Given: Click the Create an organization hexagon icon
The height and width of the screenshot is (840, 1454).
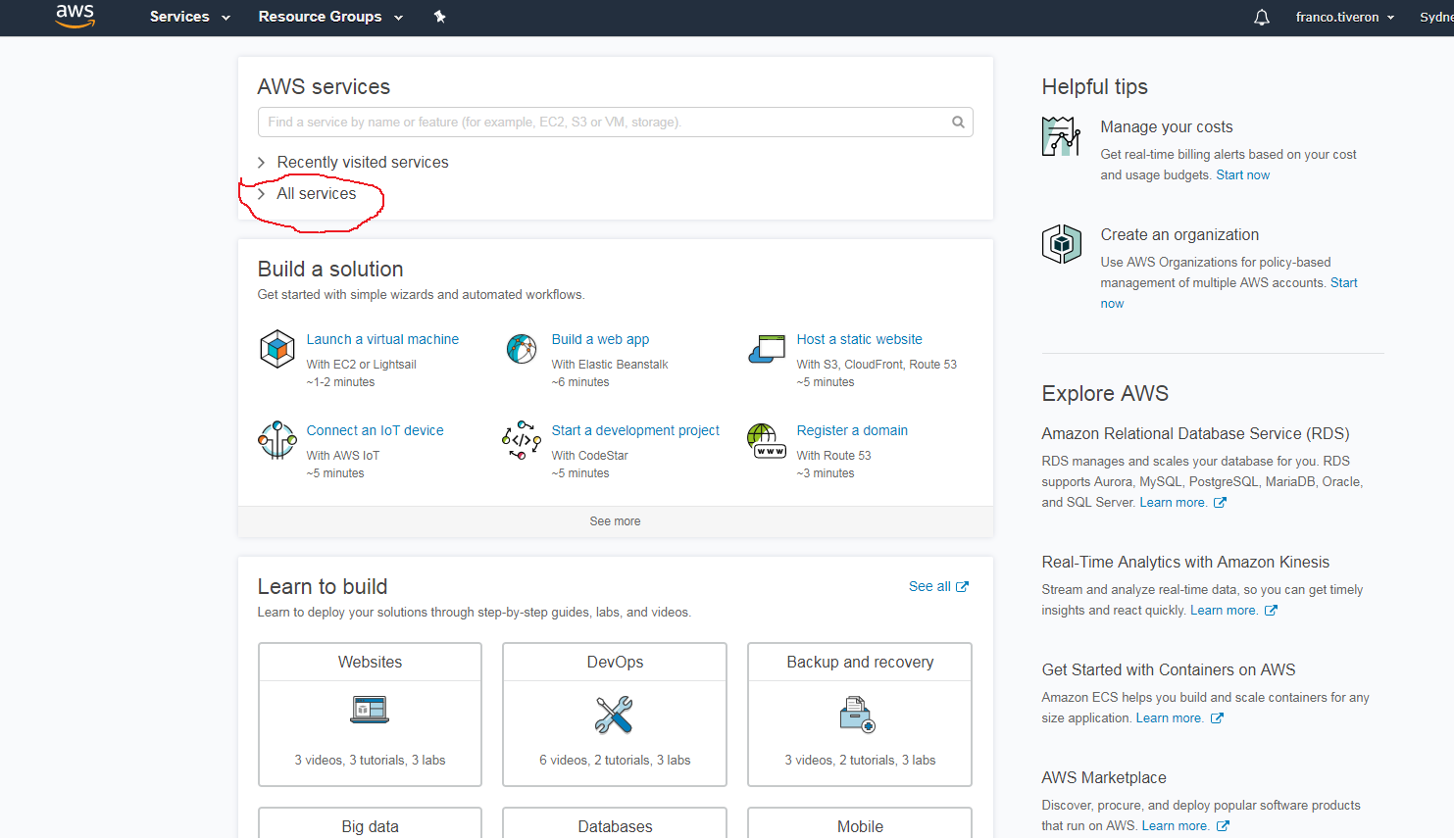Looking at the screenshot, I should point(1061,244).
